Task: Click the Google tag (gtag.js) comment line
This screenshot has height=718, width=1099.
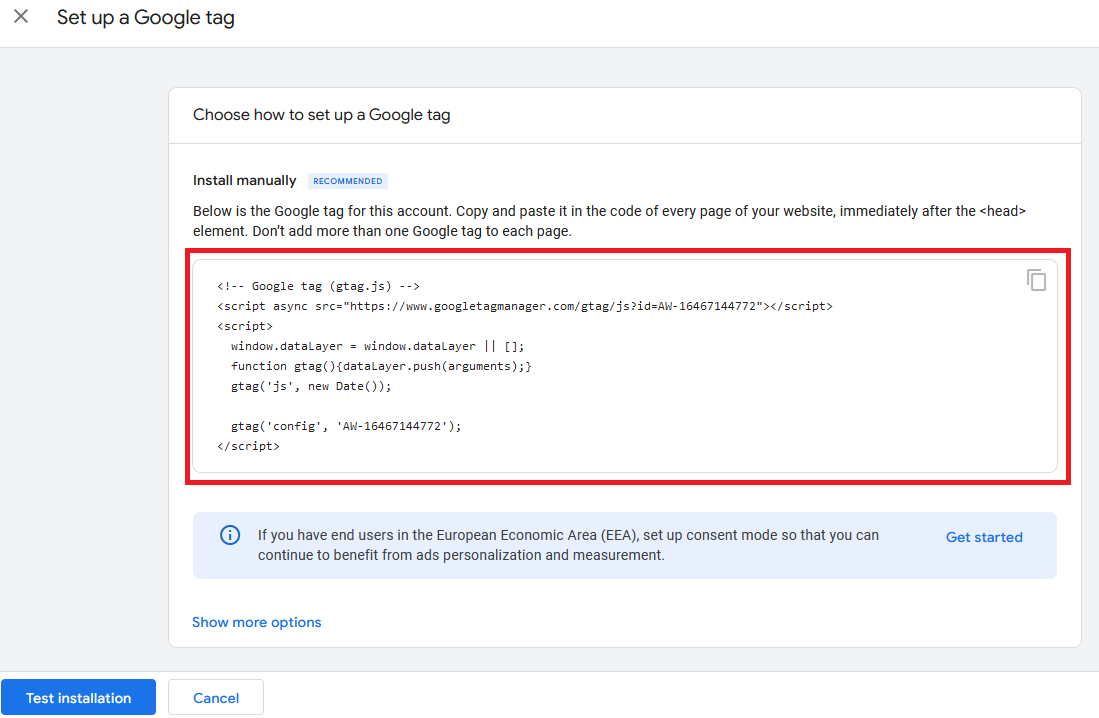Action: coord(325,286)
